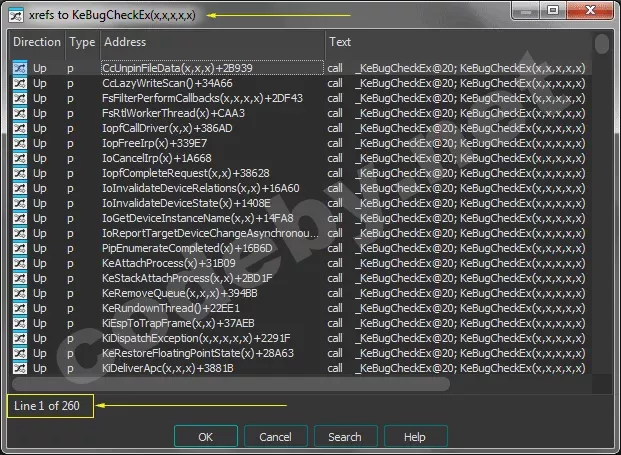Click xref icon of PipEnumerateCompleted row
Viewport: 621px width, 455px height.
point(20,248)
